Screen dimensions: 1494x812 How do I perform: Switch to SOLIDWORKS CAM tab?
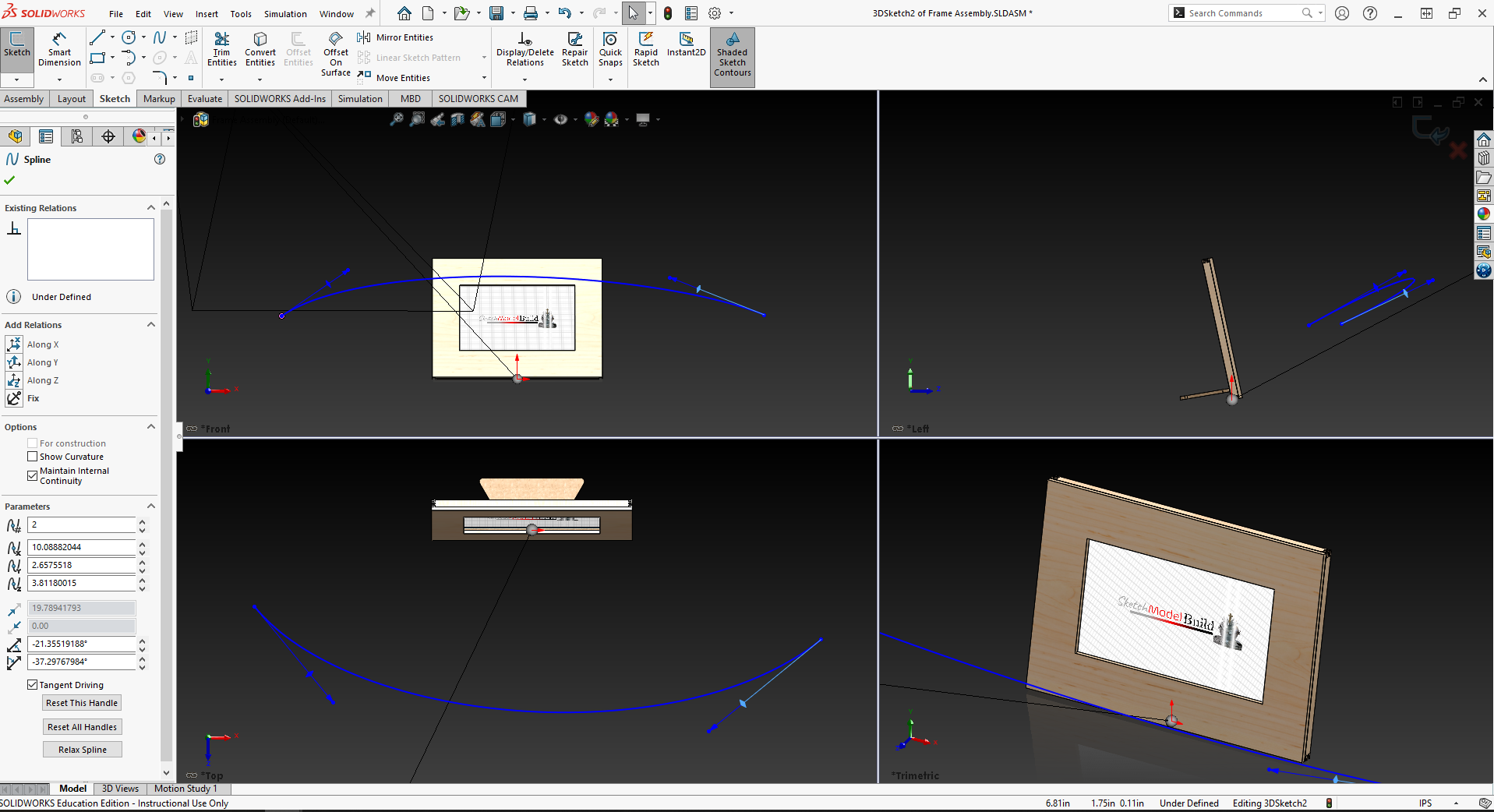point(478,99)
